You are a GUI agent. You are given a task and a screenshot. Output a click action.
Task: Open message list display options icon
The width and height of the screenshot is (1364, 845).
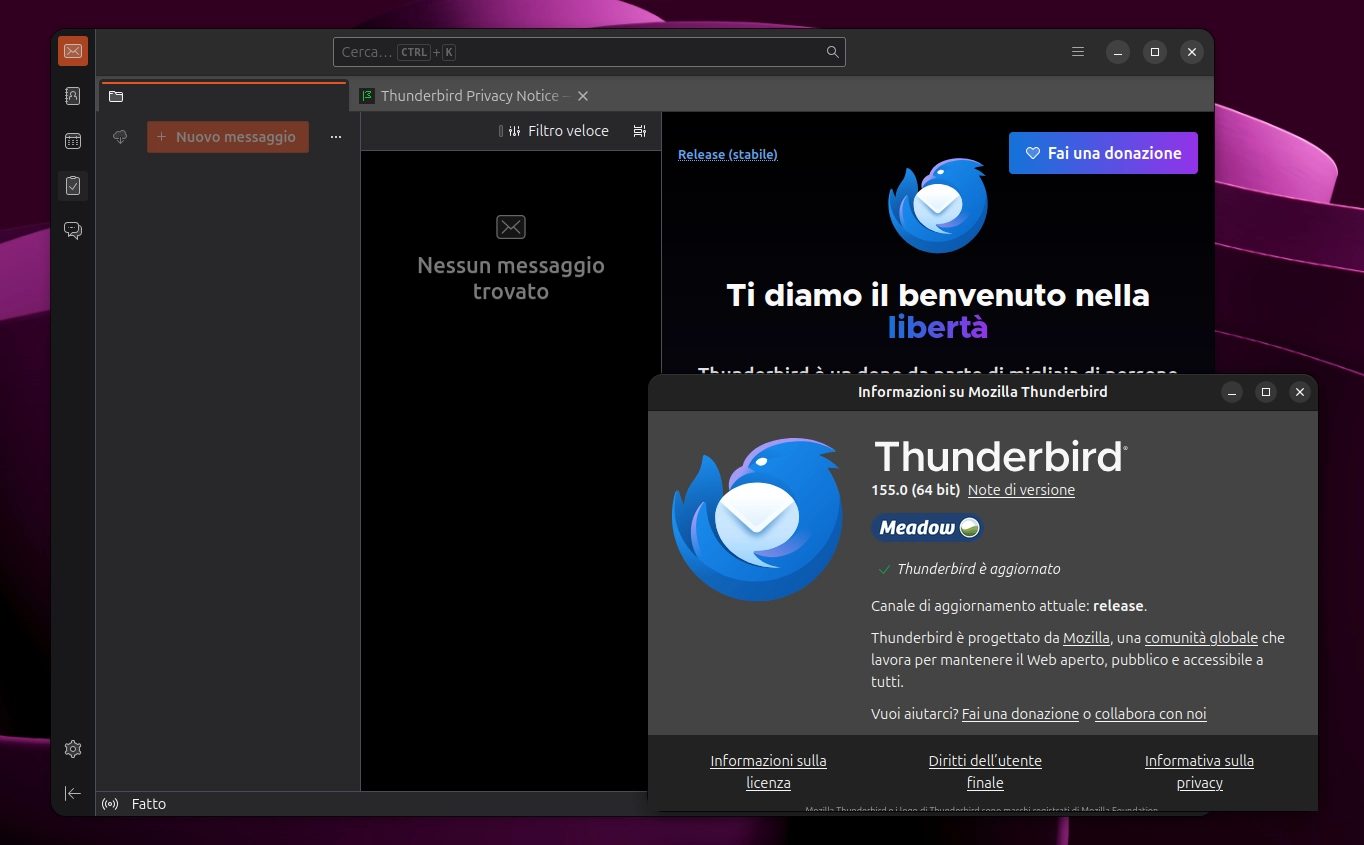640,131
